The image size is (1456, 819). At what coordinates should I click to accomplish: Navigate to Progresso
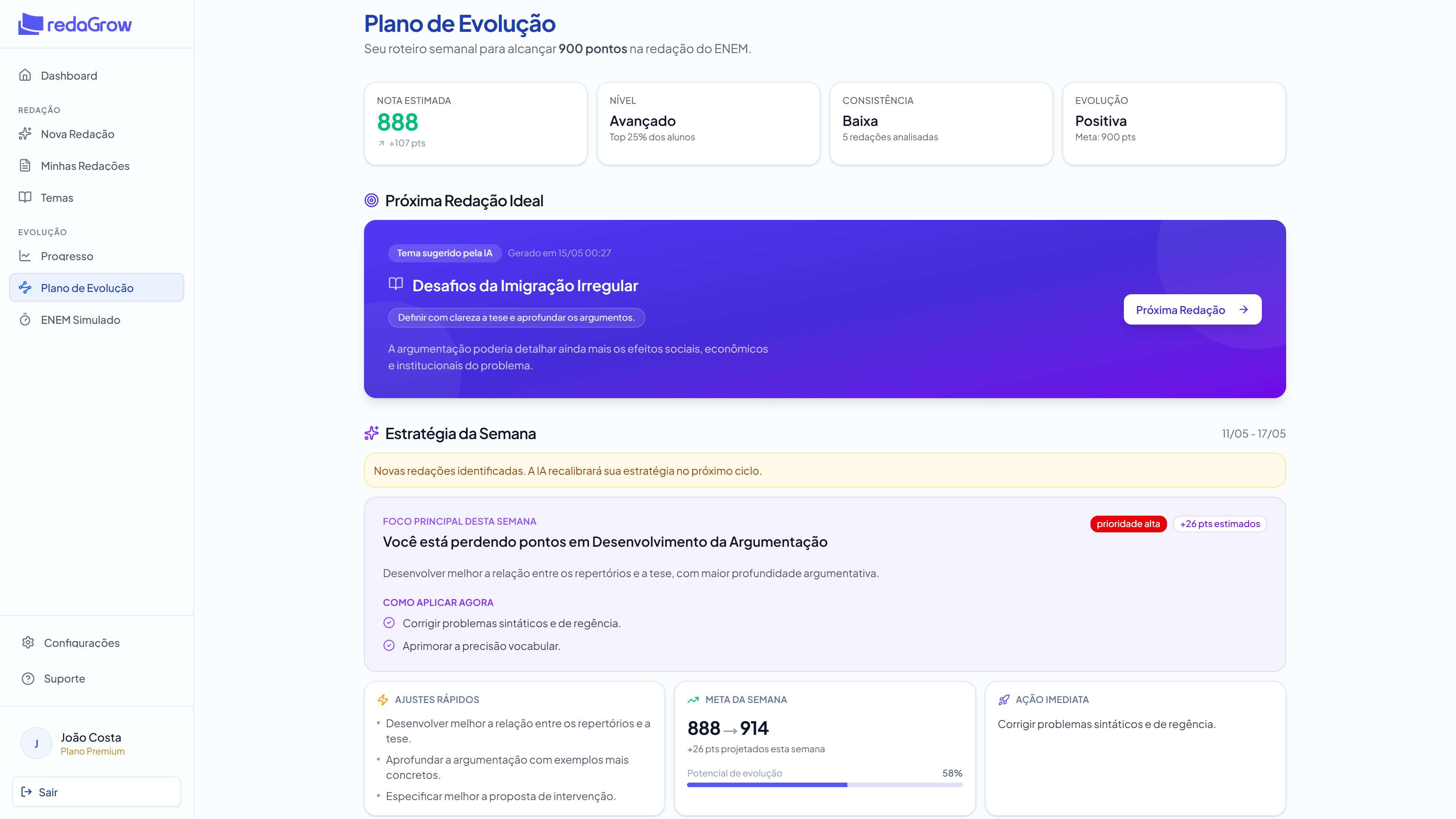pos(97,256)
